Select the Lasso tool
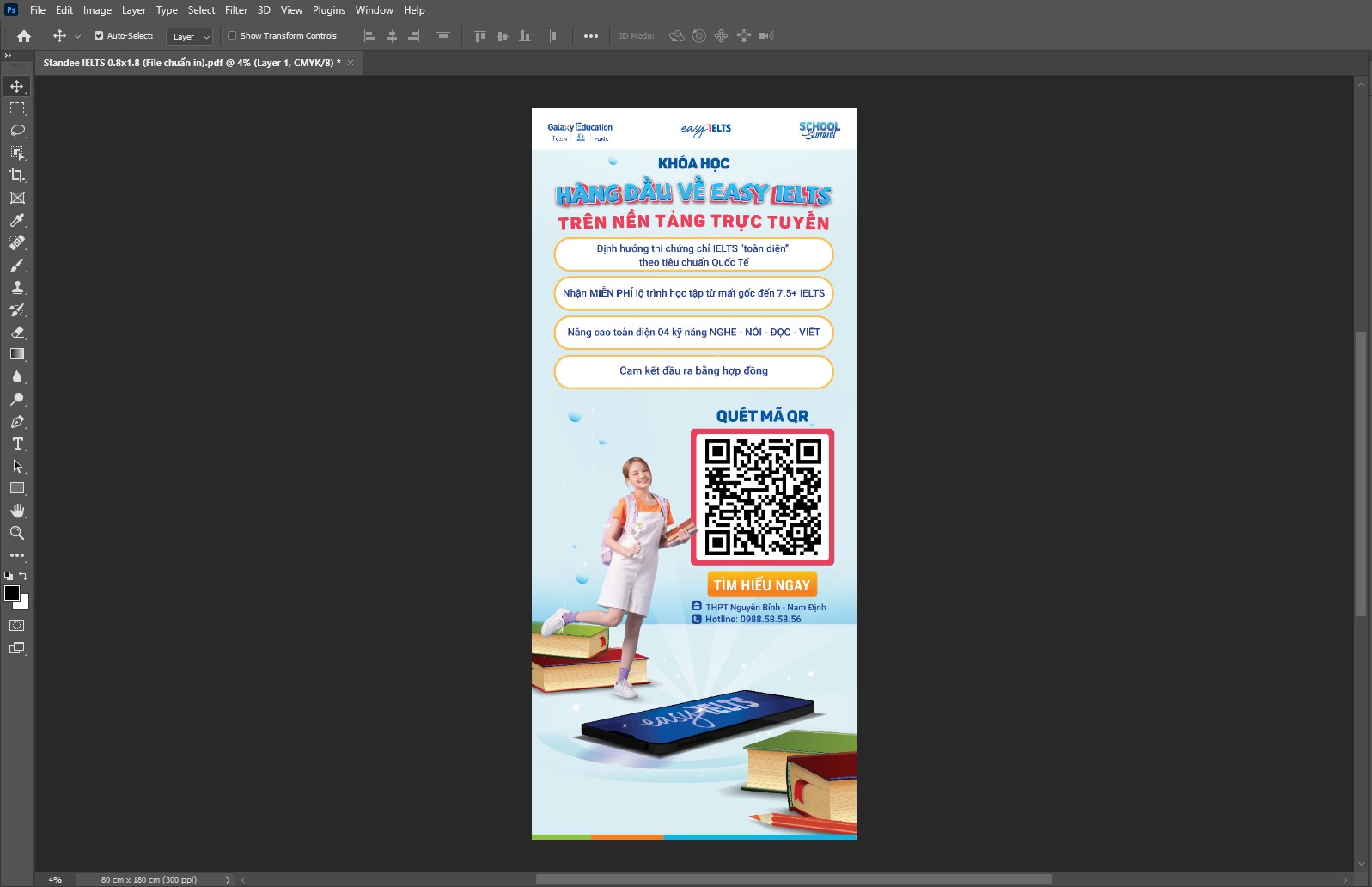This screenshot has height=887, width=1372. (17, 131)
